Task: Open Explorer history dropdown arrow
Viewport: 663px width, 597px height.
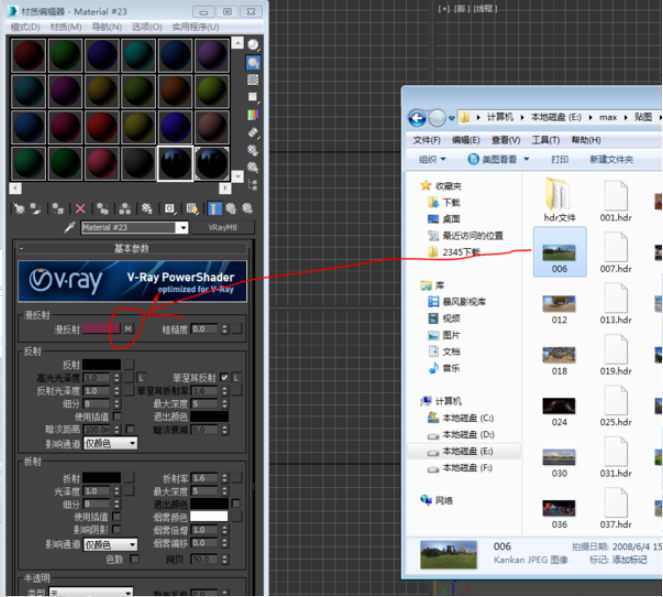Action: [452, 118]
